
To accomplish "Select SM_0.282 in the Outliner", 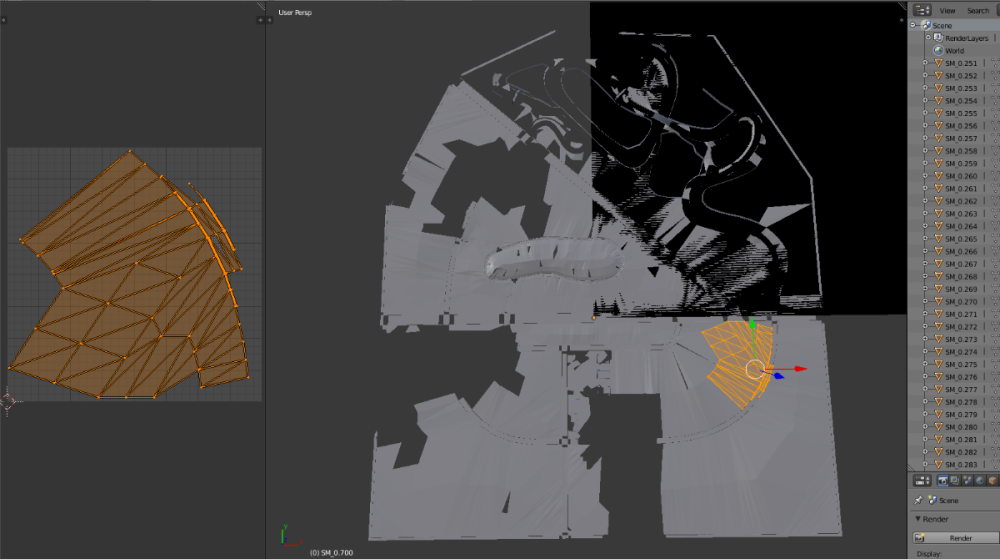I will tap(961, 453).
